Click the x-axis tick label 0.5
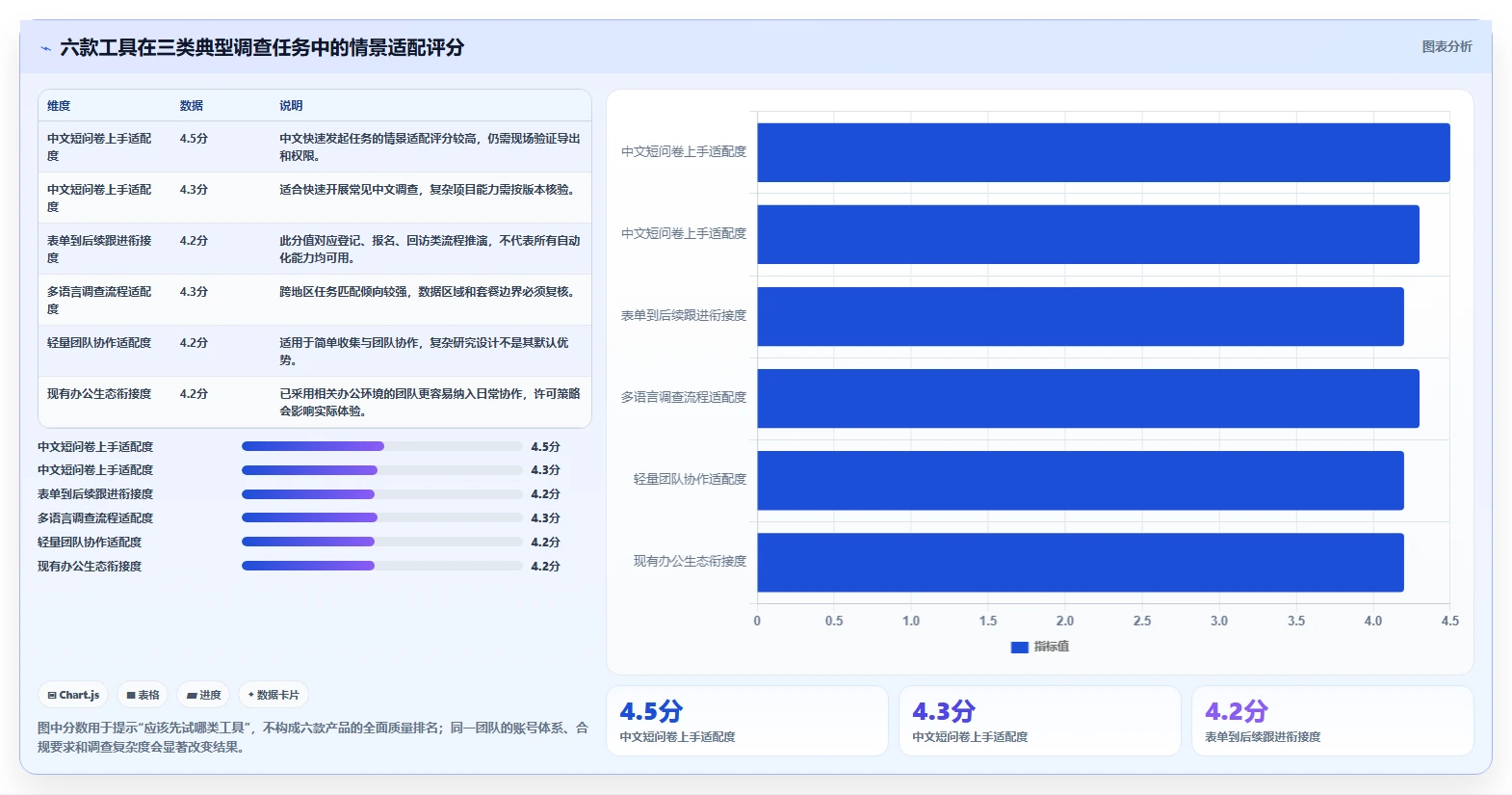This screenshot has height=795, width=1512. tap(834, 621)
